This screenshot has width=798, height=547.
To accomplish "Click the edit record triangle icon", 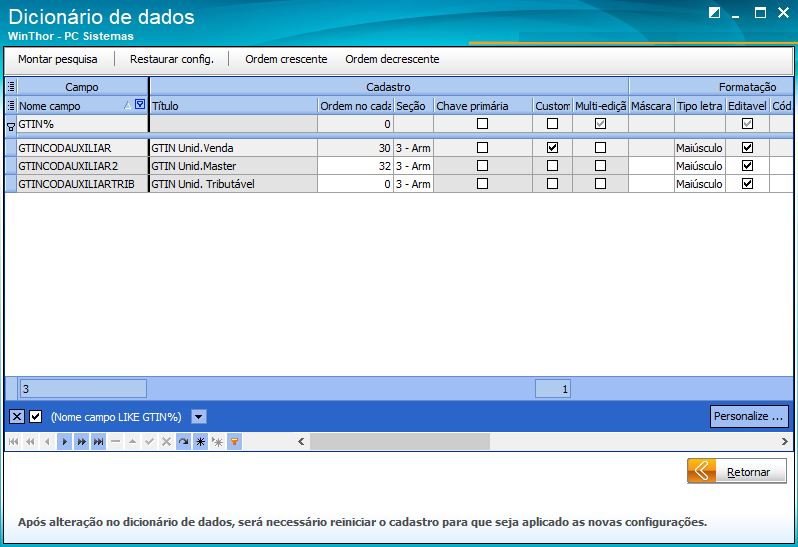I will [132, 442].
